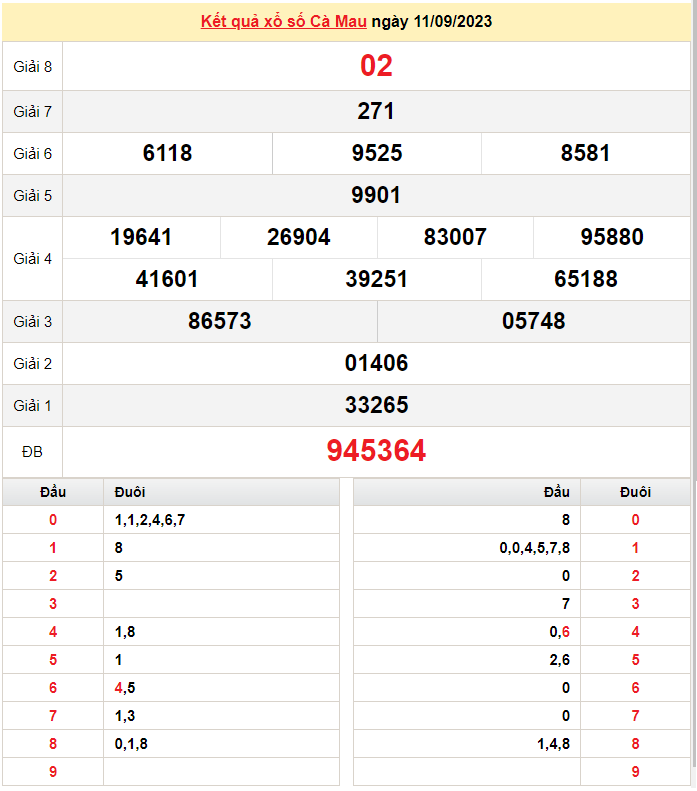Click the ĐB row label
This screenshot has height=791, width=697.
(32, 452)
